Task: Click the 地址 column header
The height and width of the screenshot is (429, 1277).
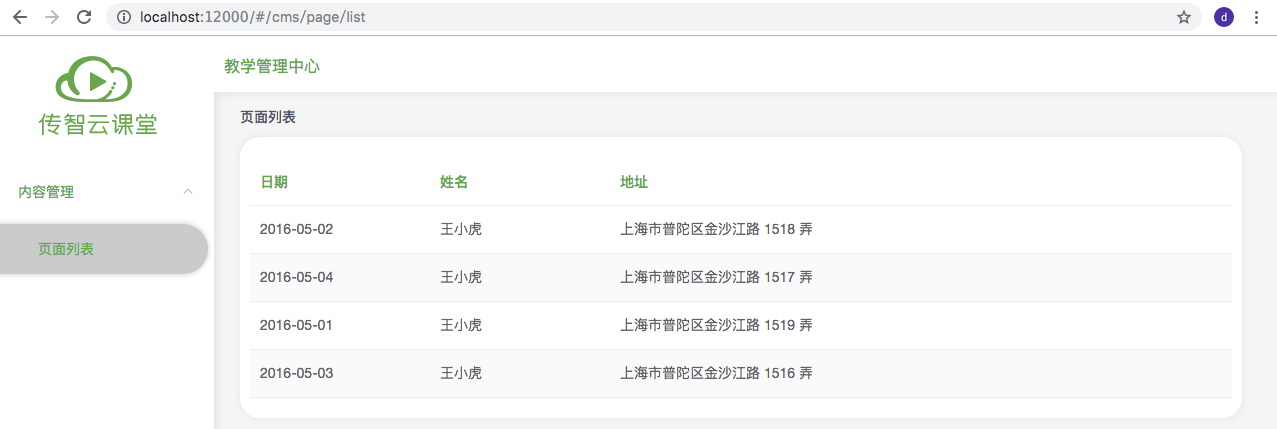Action: tap(634, 182)
